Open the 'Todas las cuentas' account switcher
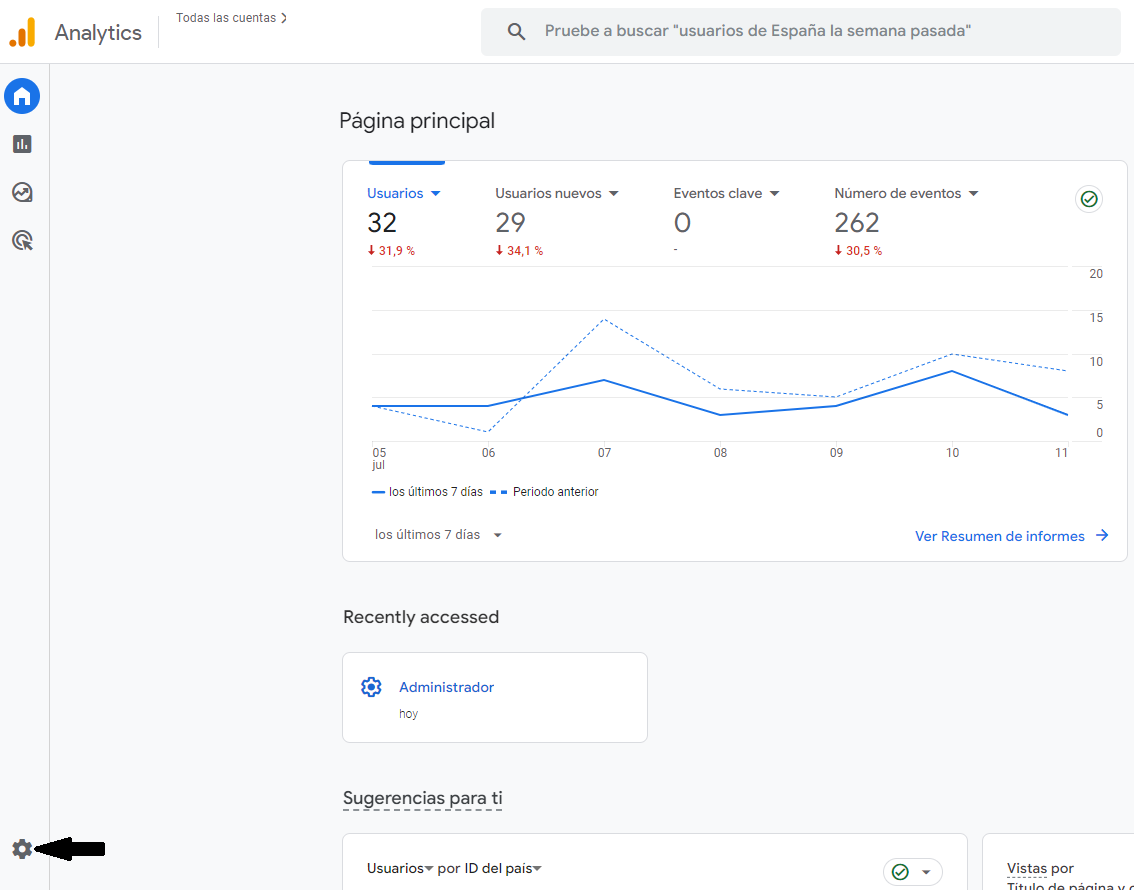Viewport: 1134px width, 890px height. [231, 17]
